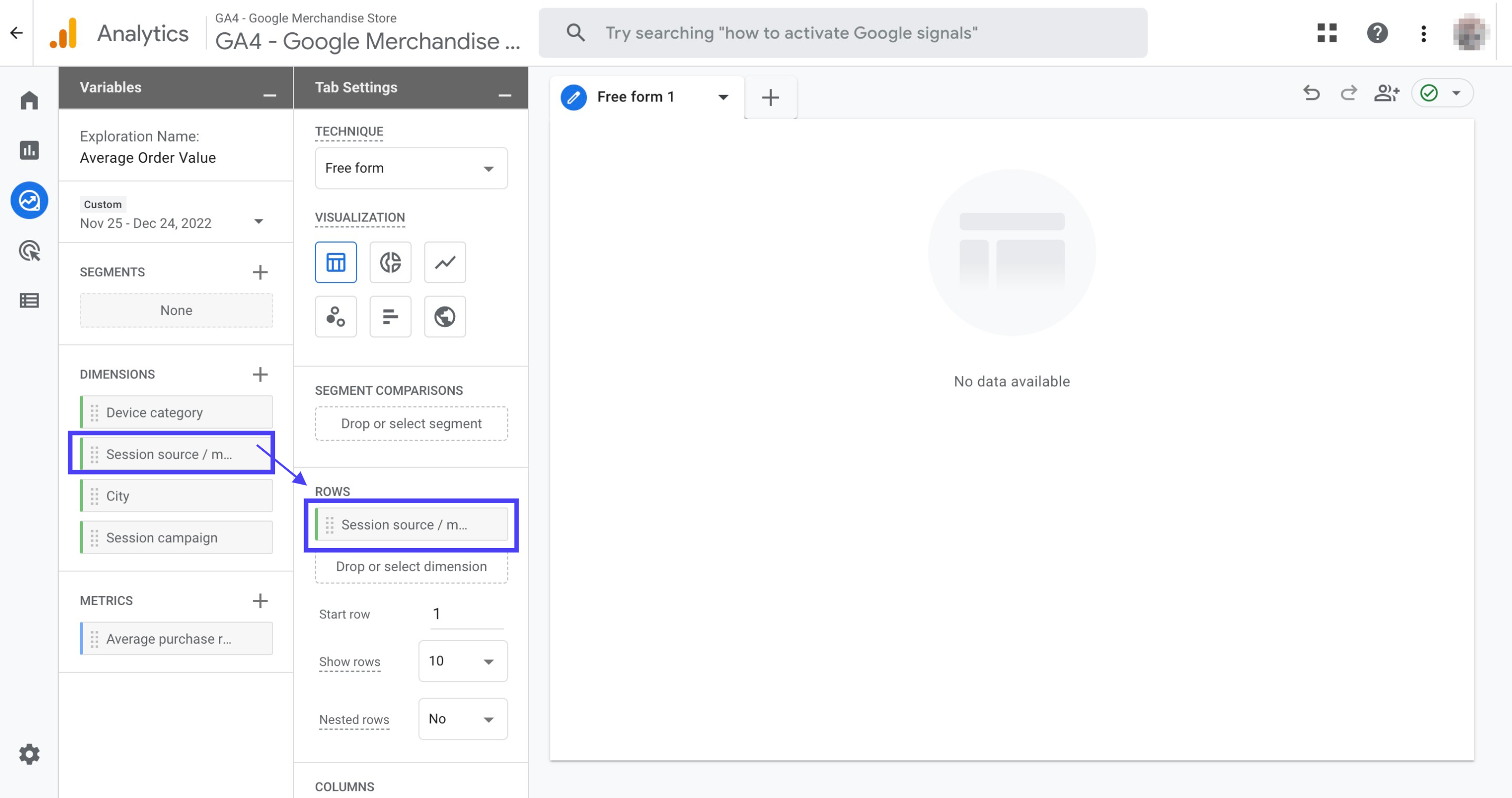Open the Advertising cursor icon

tap(30, 250)
